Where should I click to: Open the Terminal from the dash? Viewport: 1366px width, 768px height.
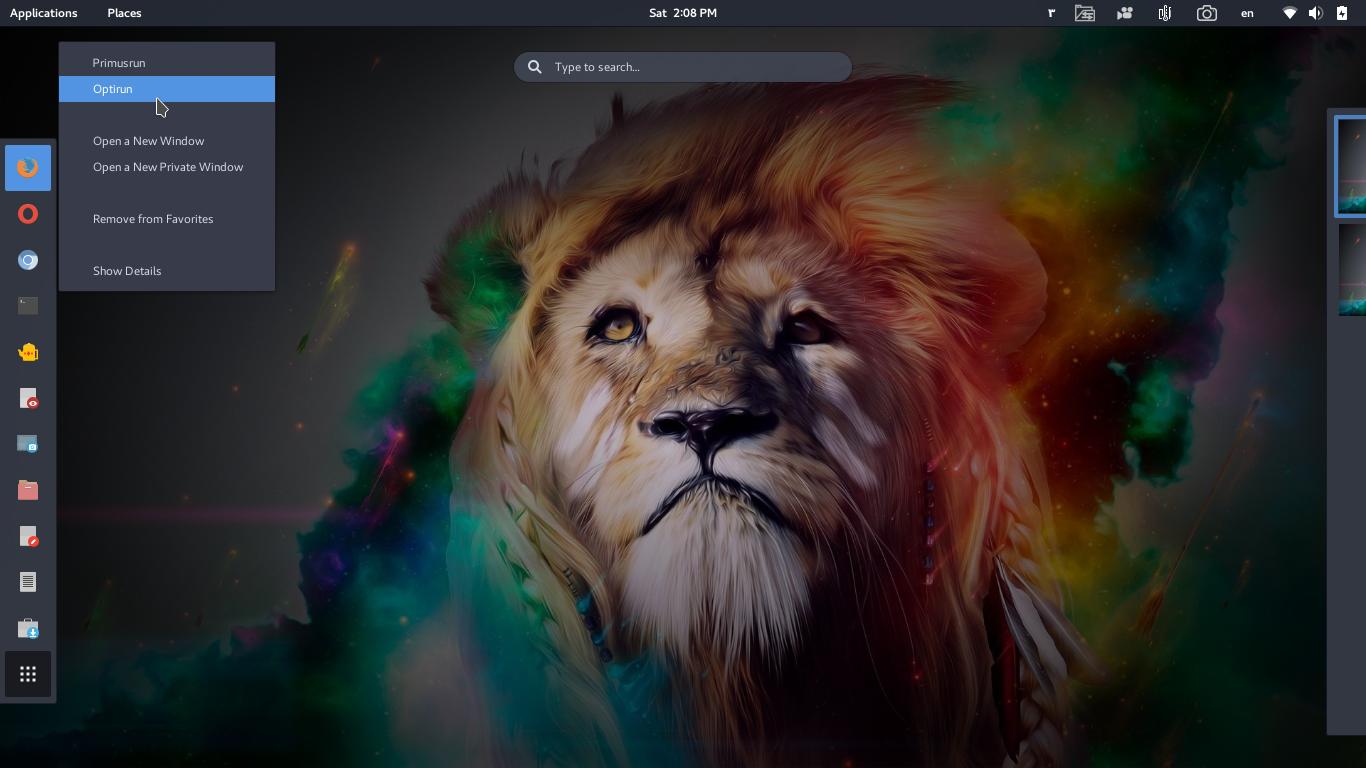28,306
